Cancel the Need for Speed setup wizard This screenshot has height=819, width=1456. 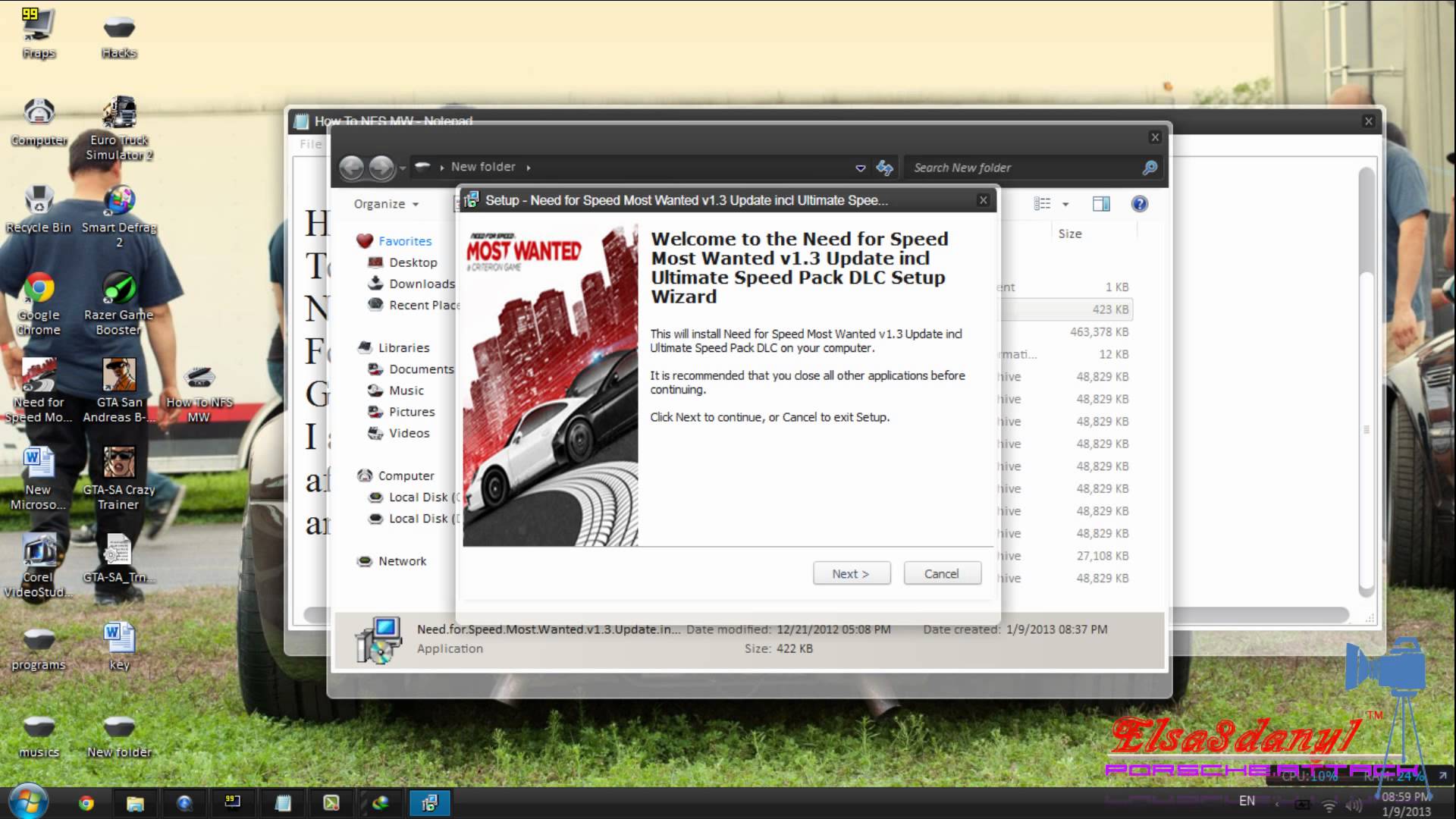941,574
